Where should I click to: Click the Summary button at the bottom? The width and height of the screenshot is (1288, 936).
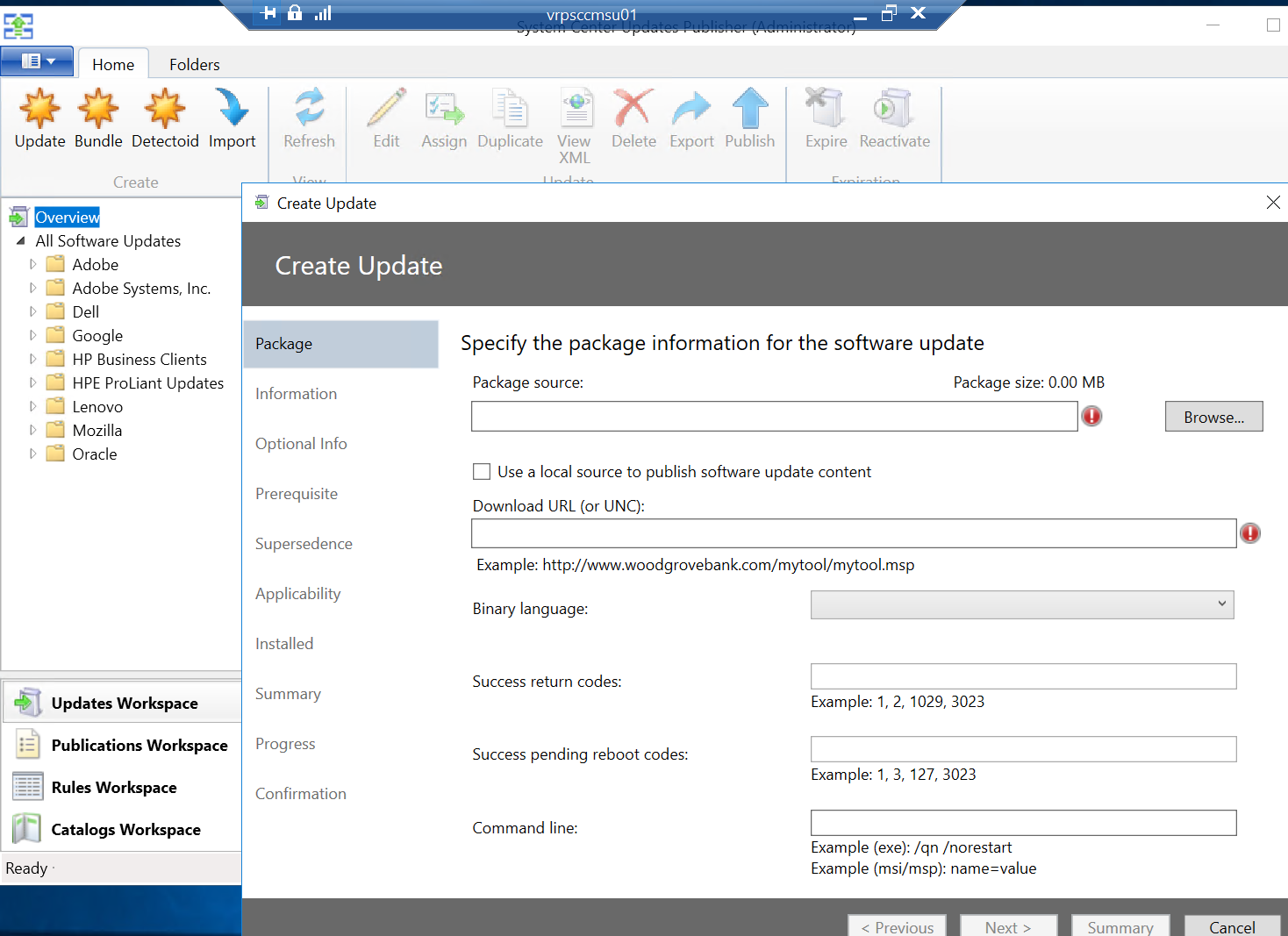(x=1120, y=926)
